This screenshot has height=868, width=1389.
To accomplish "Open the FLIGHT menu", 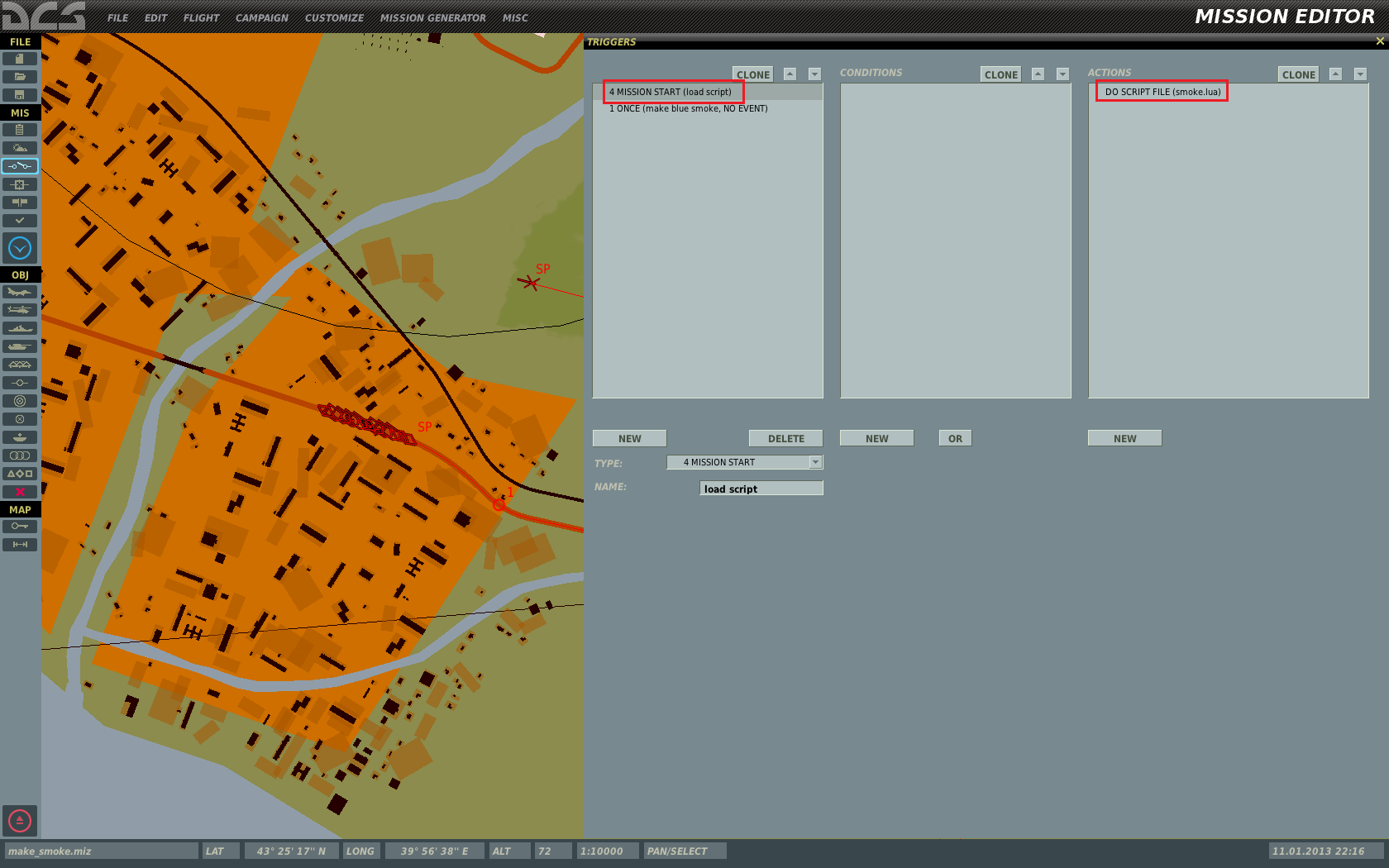I will click(x=201, y=17).
